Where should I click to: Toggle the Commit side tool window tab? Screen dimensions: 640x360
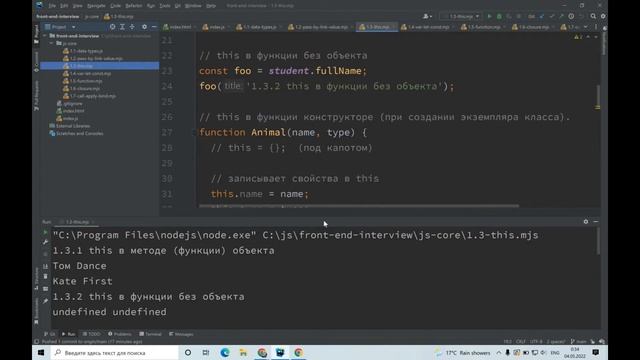36,61
